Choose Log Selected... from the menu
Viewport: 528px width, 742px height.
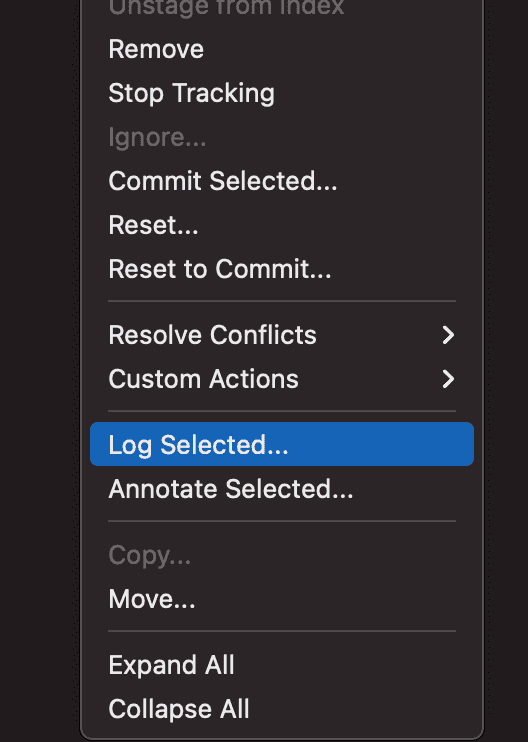282,444
